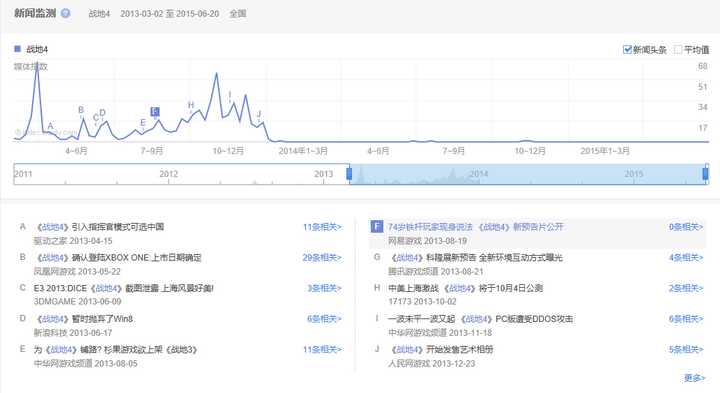Click source and date 17173 2013-10-02

(x=422, y=302)
